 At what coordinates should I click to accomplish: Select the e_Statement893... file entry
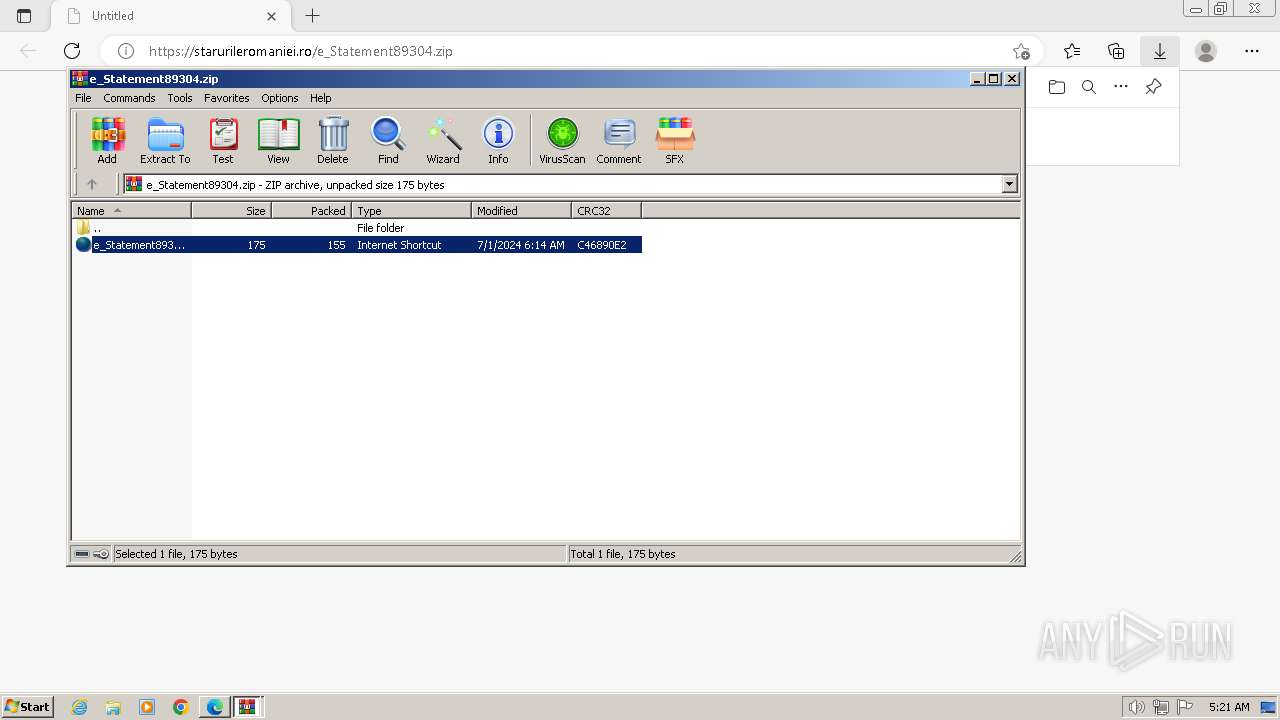click(357, 245)
